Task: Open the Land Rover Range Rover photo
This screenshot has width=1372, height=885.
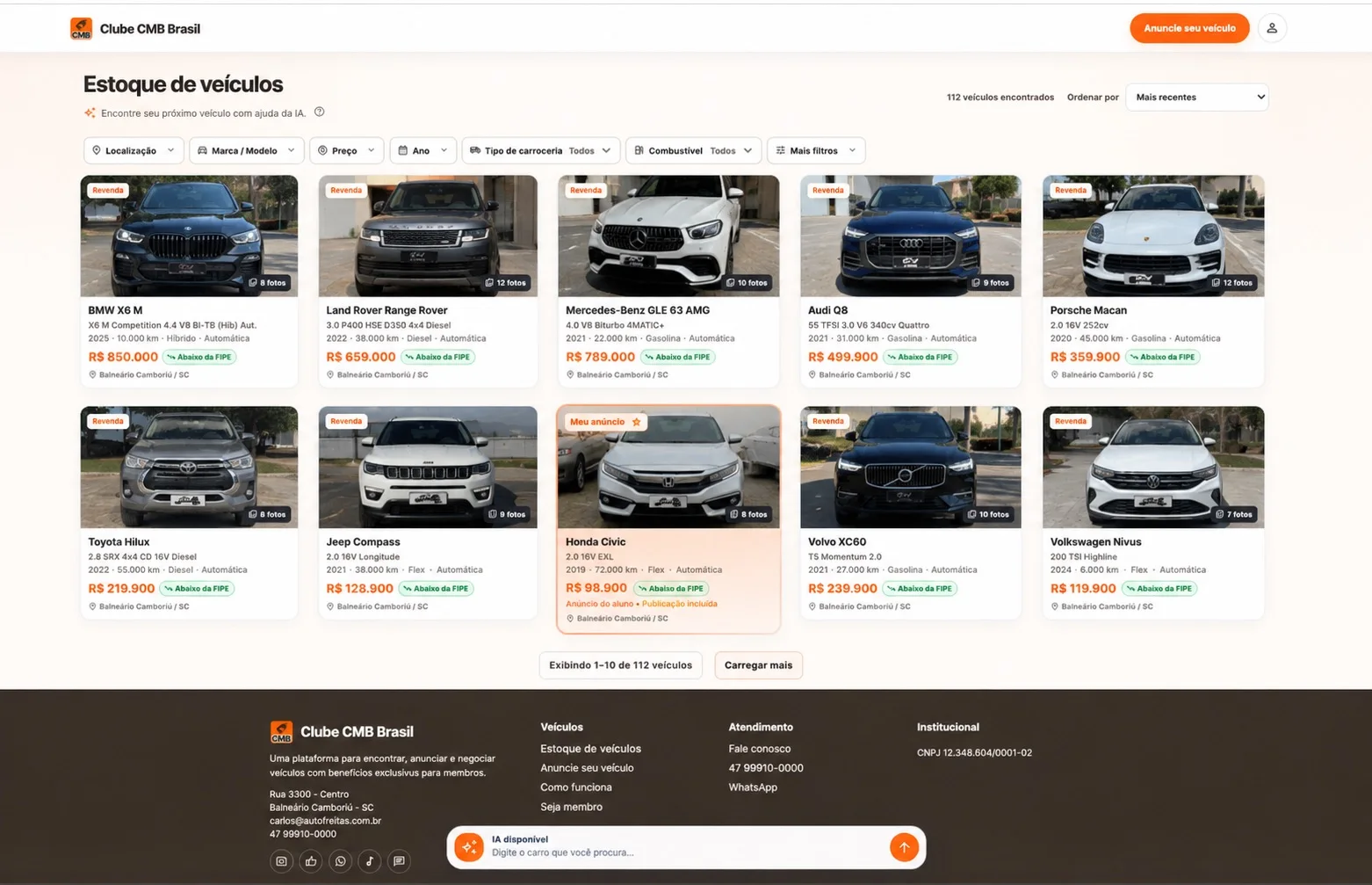Action: pyautogui.click(x=428, y=236)
